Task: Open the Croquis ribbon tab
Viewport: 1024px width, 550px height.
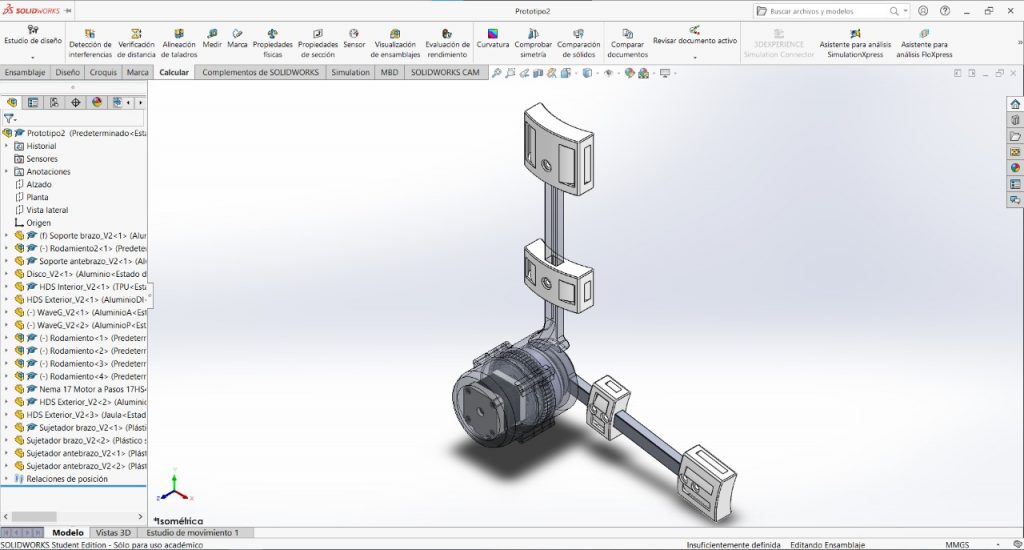Action: [x=103, y=73]
